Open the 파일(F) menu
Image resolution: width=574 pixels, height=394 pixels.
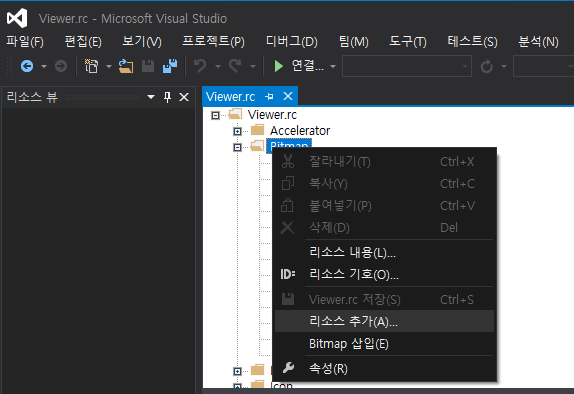point(25,41)
